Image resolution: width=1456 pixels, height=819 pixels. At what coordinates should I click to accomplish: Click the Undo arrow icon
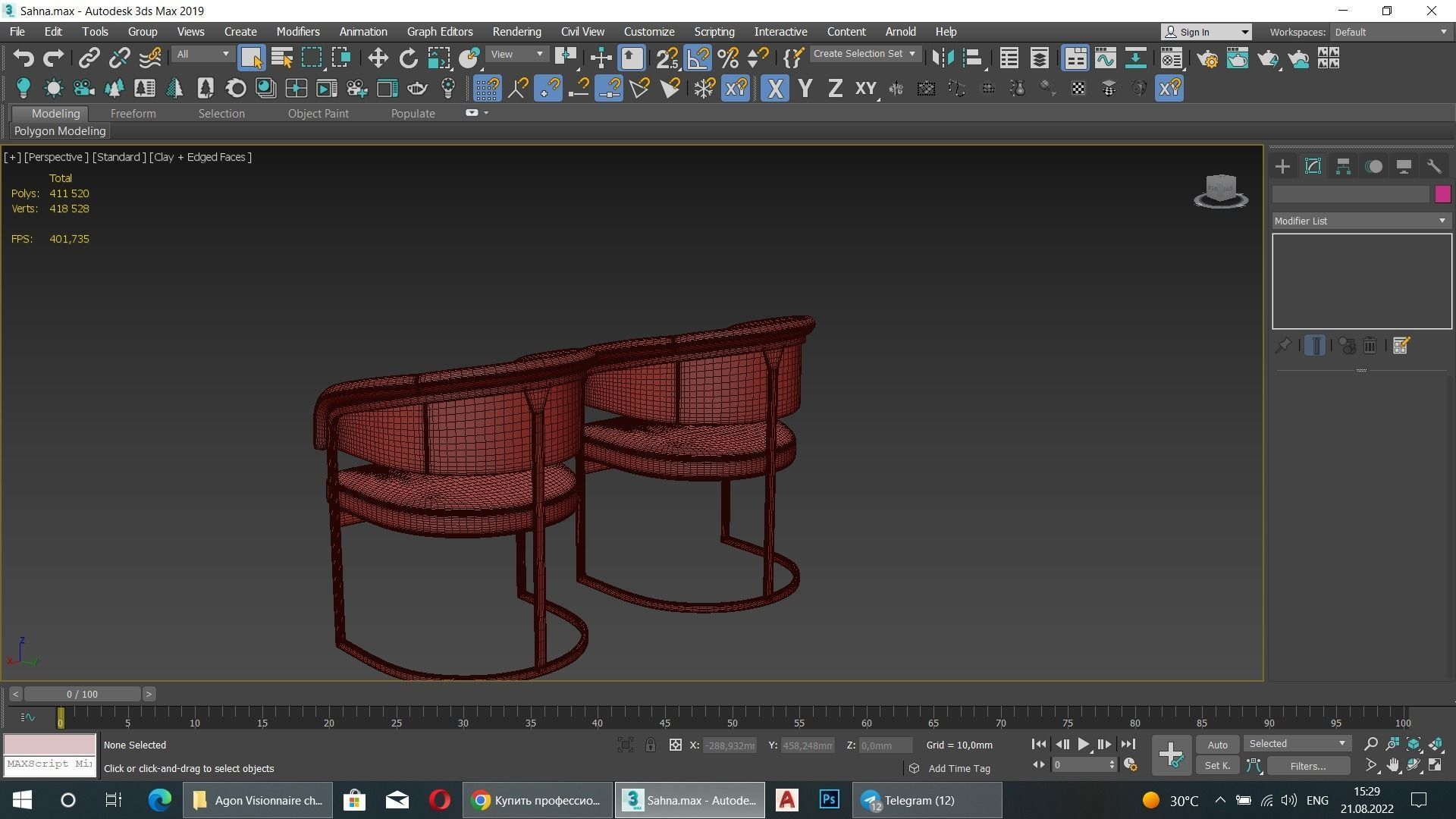(x=24, y=58)
